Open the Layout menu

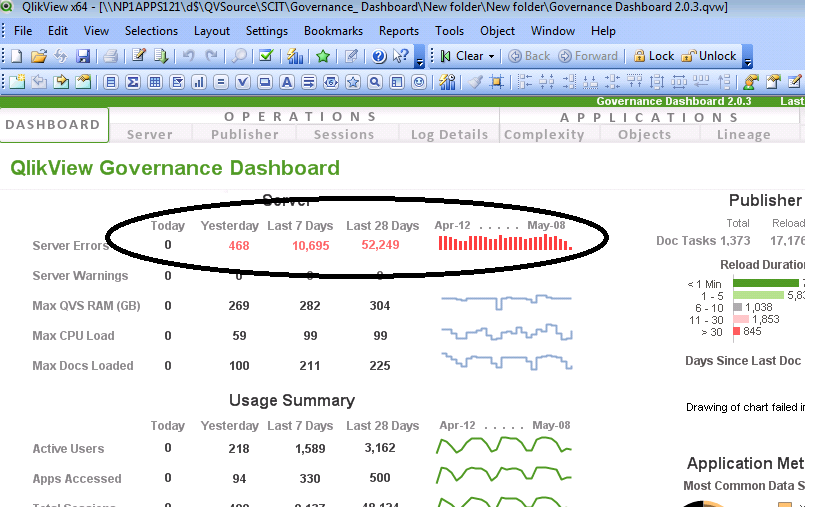pos(212,31)
